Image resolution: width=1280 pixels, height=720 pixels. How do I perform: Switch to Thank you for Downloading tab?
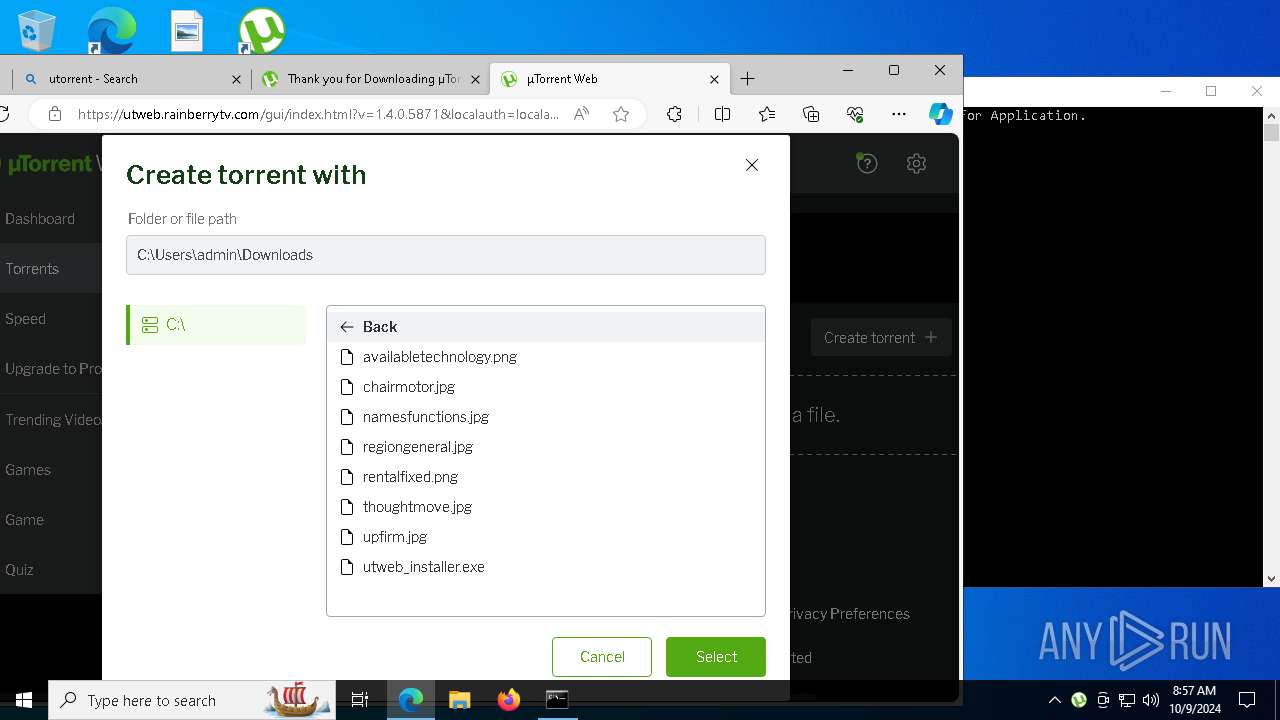370,79
